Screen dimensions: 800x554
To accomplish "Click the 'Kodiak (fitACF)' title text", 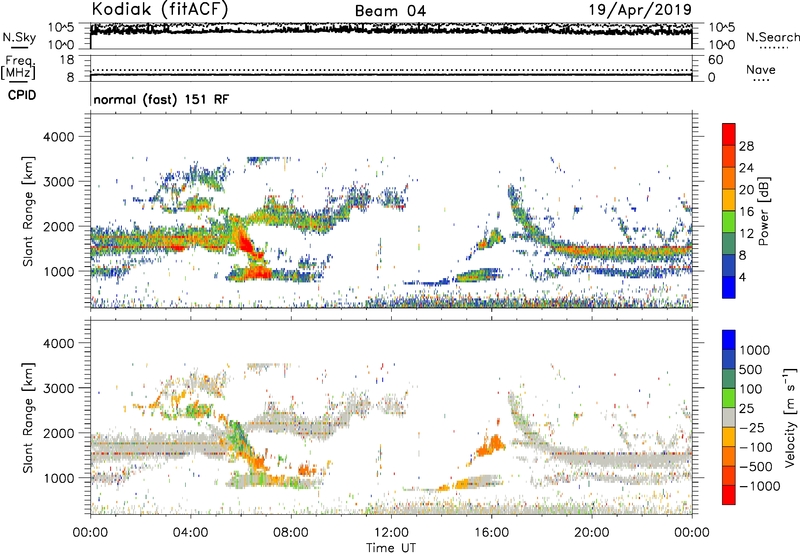I will (x=160, y=9).
